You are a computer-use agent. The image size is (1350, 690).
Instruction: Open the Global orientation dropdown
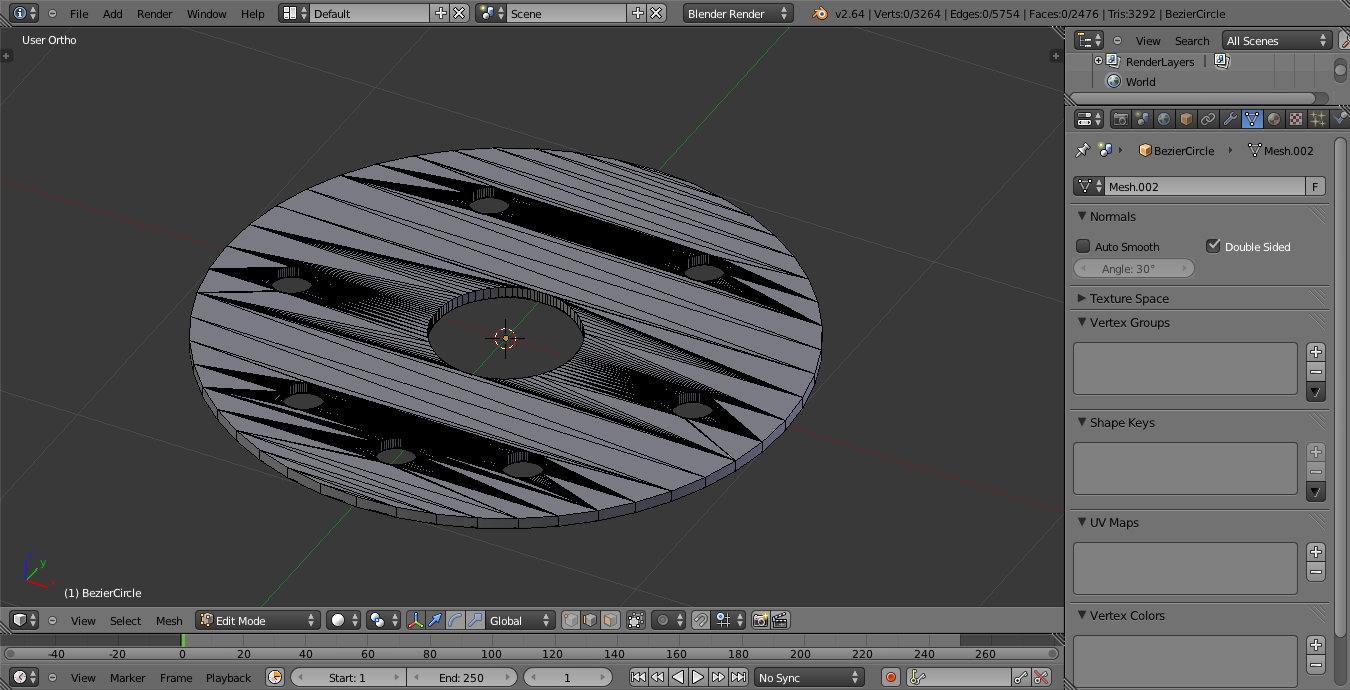point(520,620)
